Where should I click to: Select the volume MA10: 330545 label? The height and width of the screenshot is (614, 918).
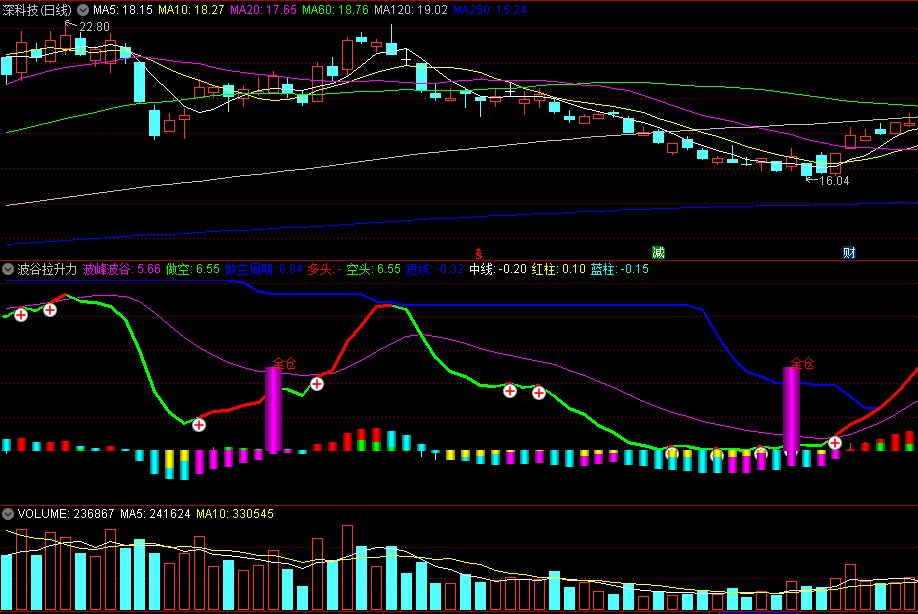pos(235,514)
